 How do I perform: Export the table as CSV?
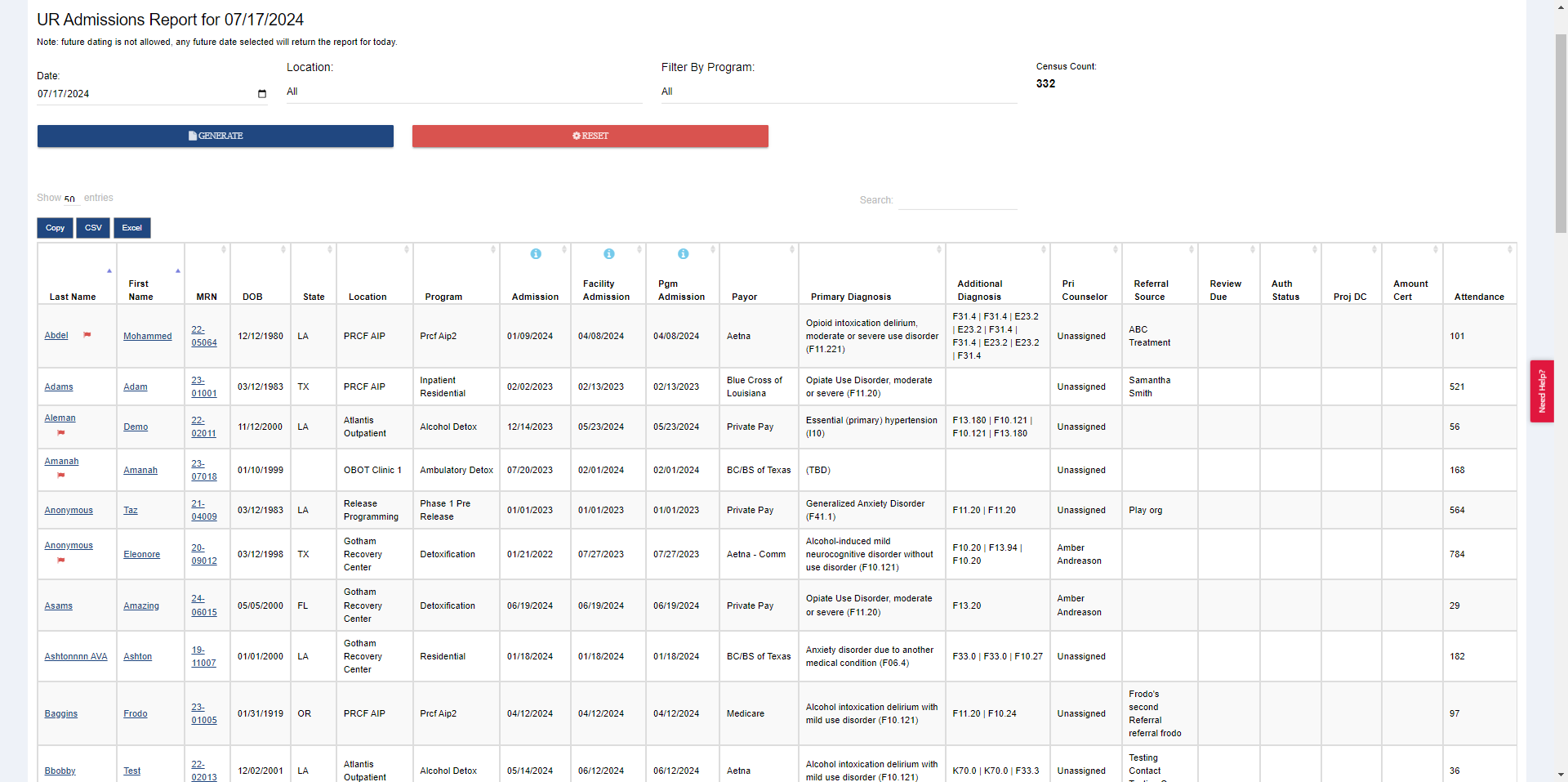(93, 228)
